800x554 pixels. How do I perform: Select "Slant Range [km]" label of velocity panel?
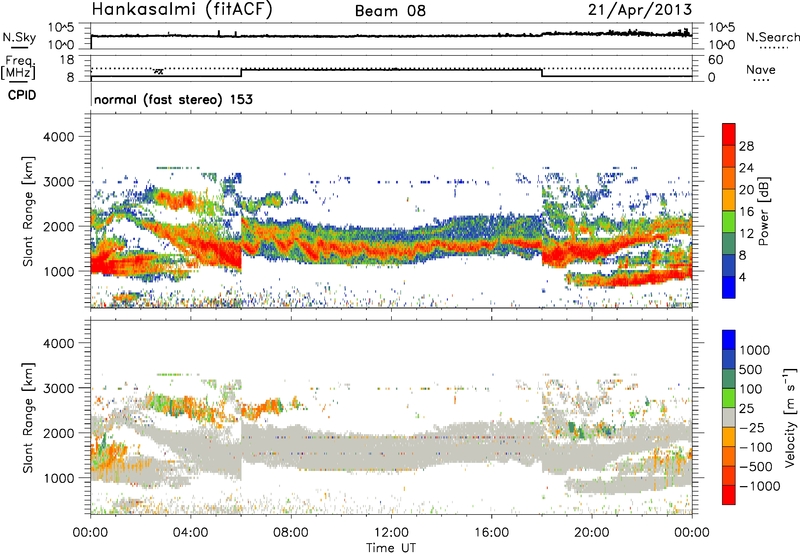[28, 418]
